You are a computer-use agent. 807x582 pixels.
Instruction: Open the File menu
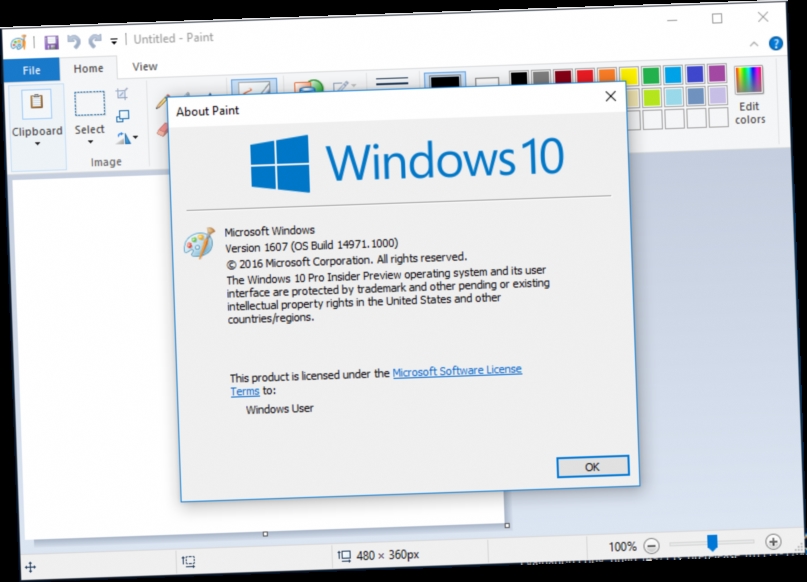click(31, 70)
